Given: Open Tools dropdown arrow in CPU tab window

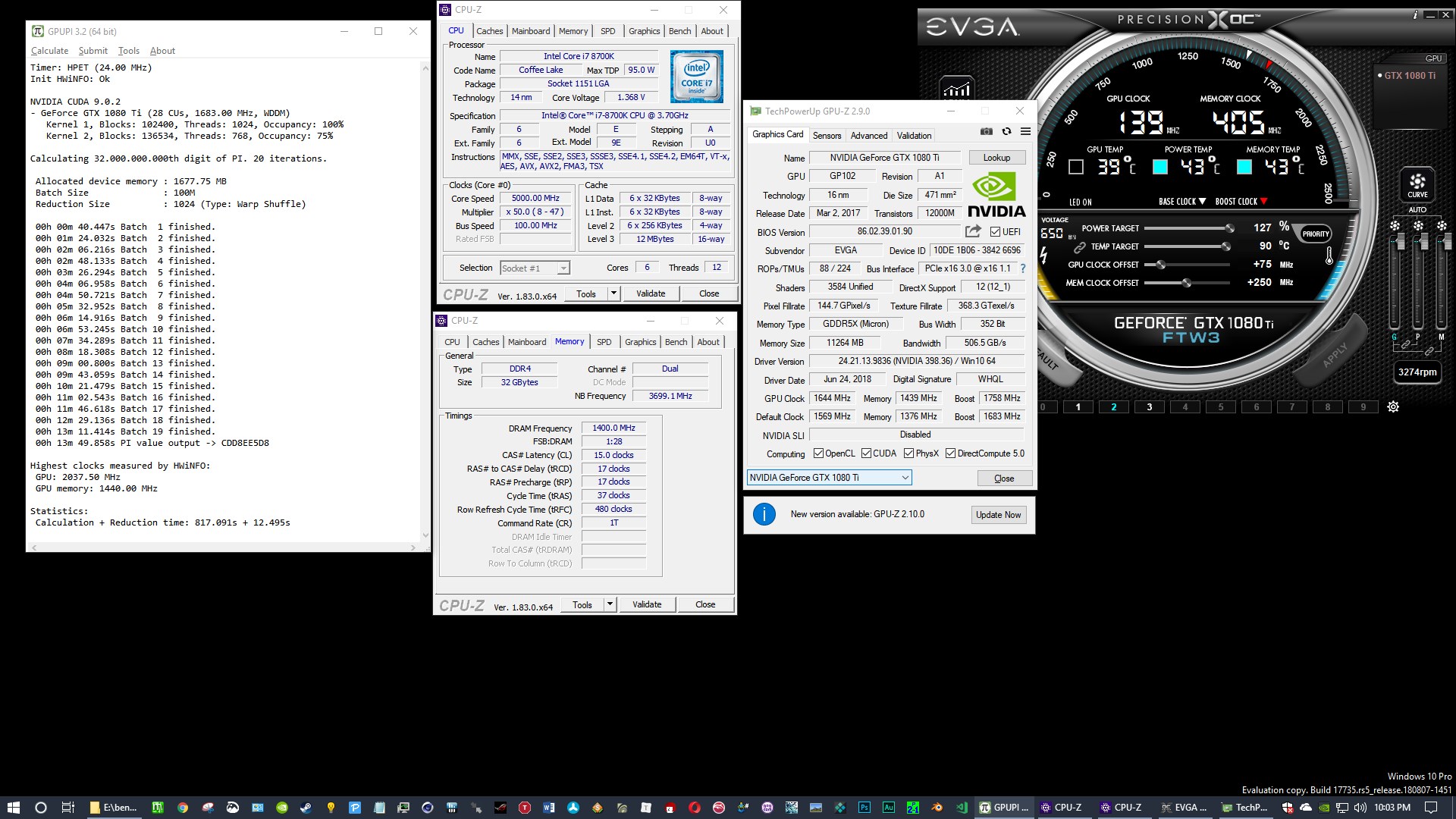Looking at the screenshot, I should [613, 293].
